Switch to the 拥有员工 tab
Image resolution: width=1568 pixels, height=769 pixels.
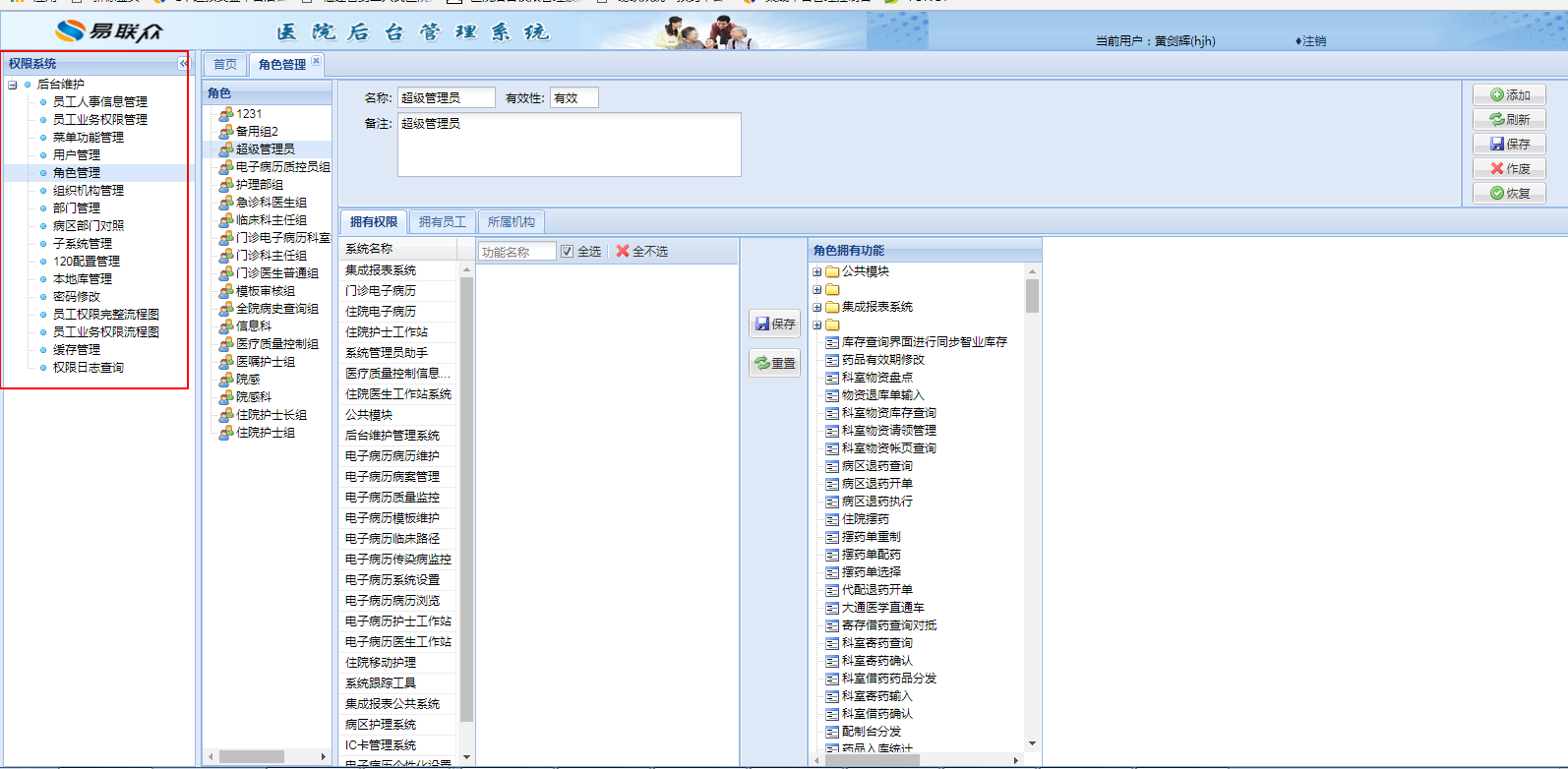(443, 222)
